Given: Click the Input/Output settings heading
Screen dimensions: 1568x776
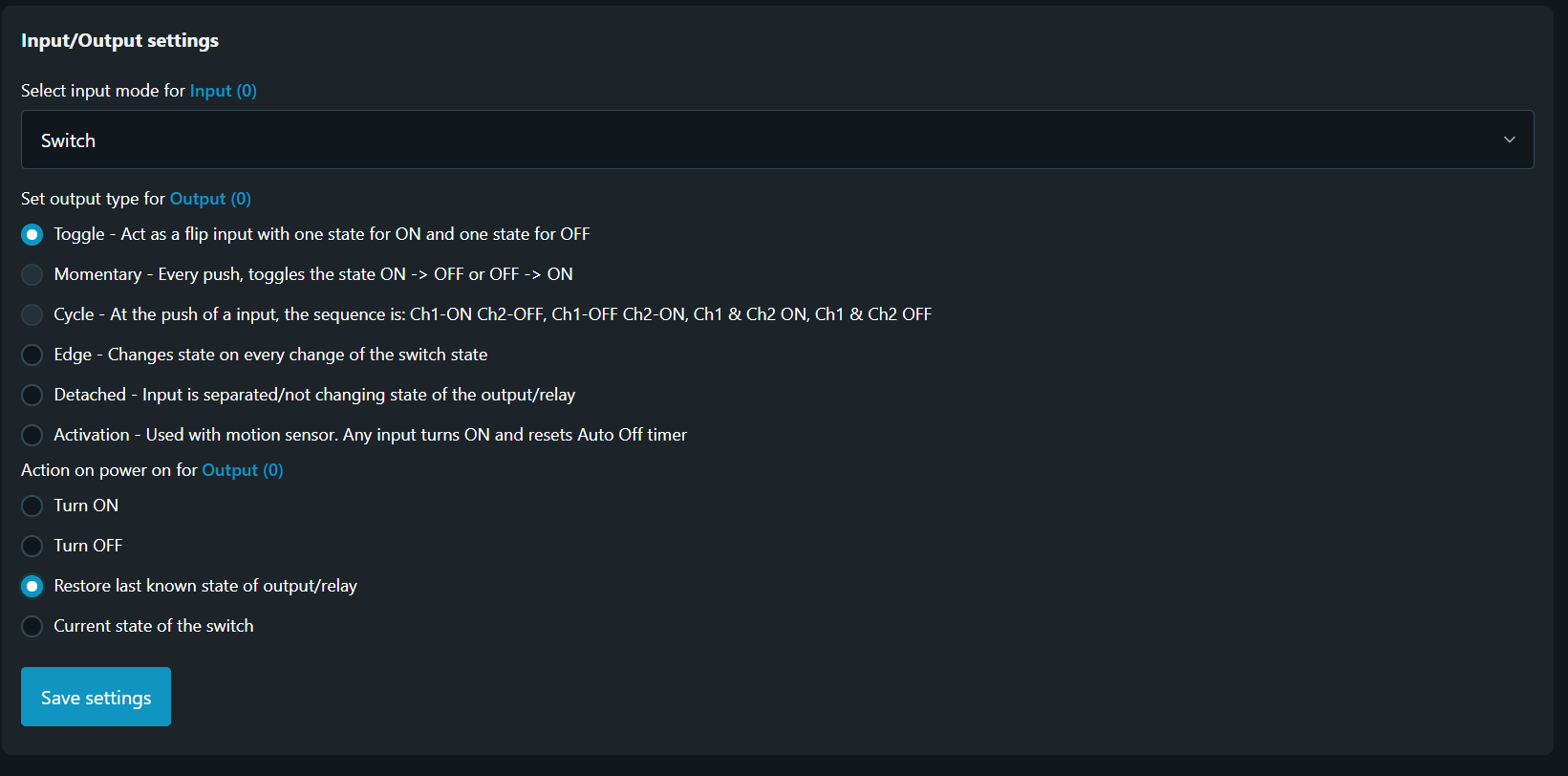Looking at the screenshot, I should pyautogui.click(x=119, y=40).
